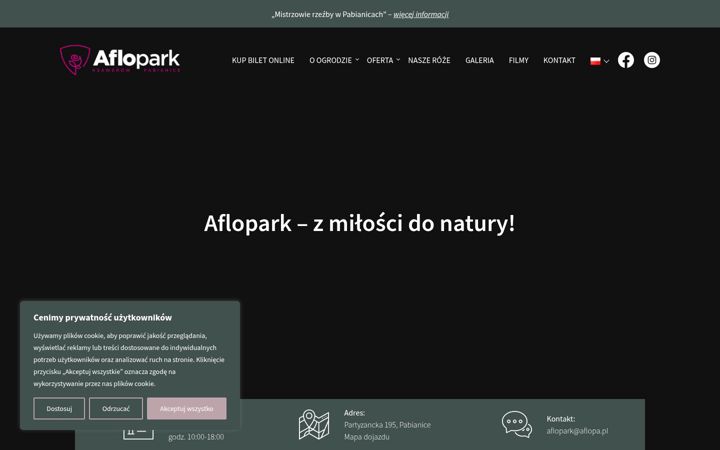This screenshot has width=720, height=450.
Task: Click the 'Kontakt:' label
Action: tap(561, 419)
